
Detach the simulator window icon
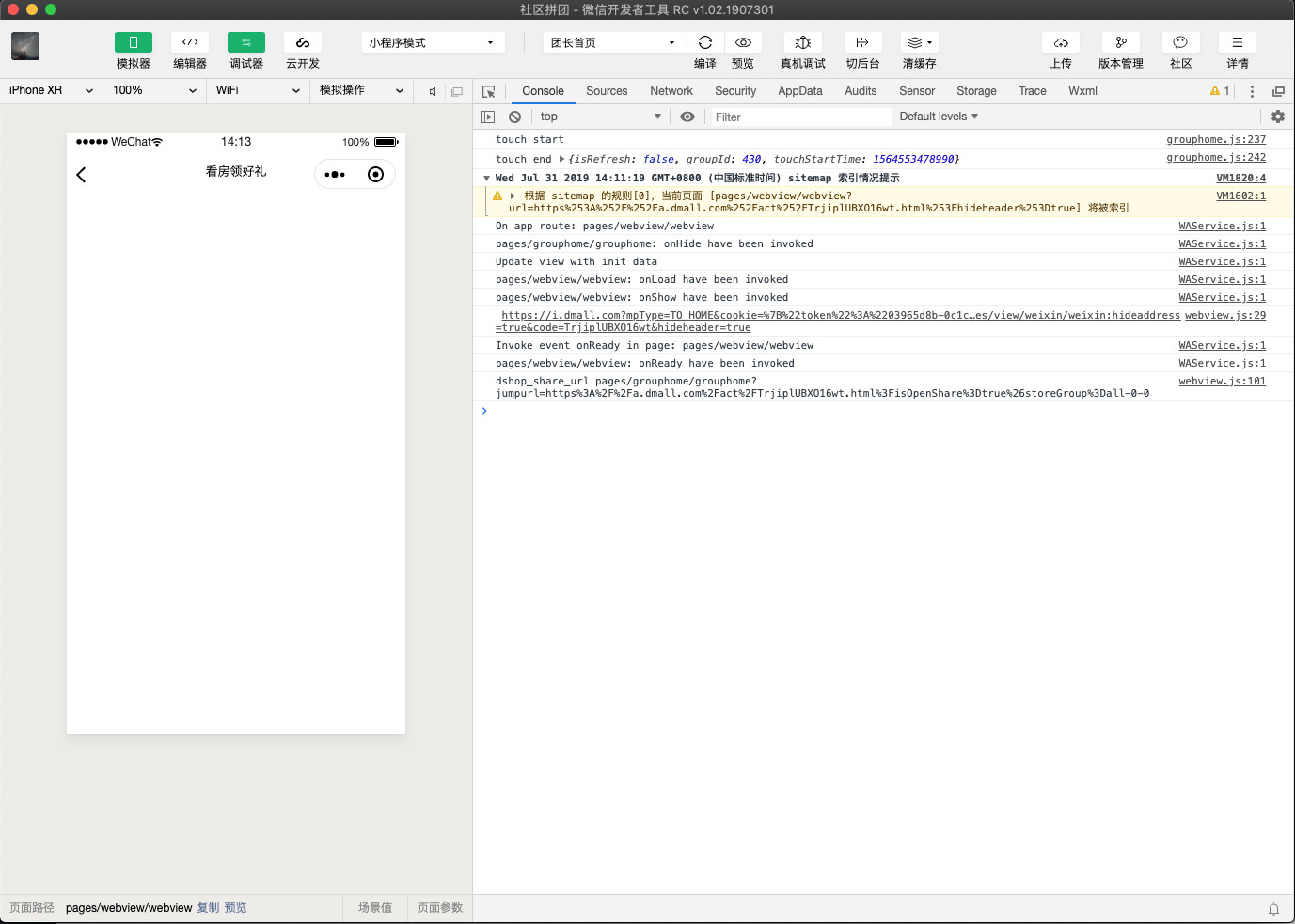point(457,91)
